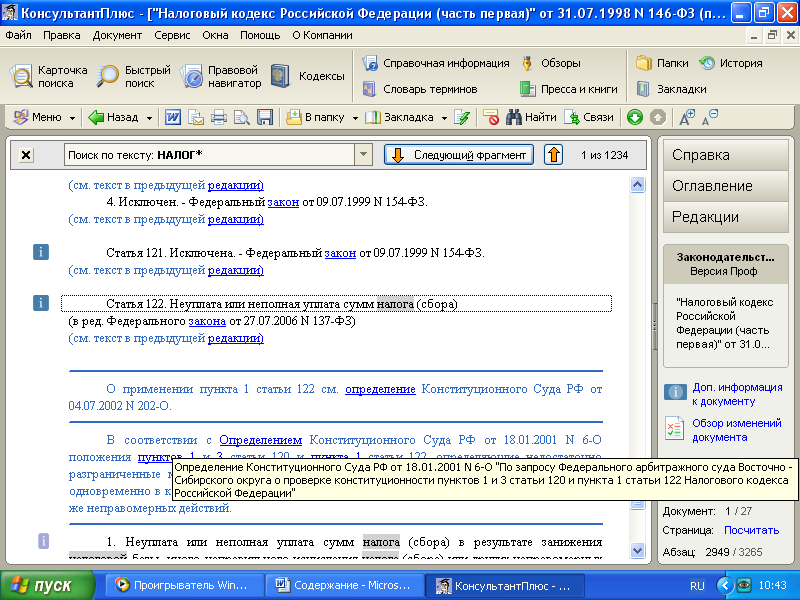Image resolution: width=800 pixels, height=600 pixels.
Task: Add document В папку
Action: (x=316, y=117)
